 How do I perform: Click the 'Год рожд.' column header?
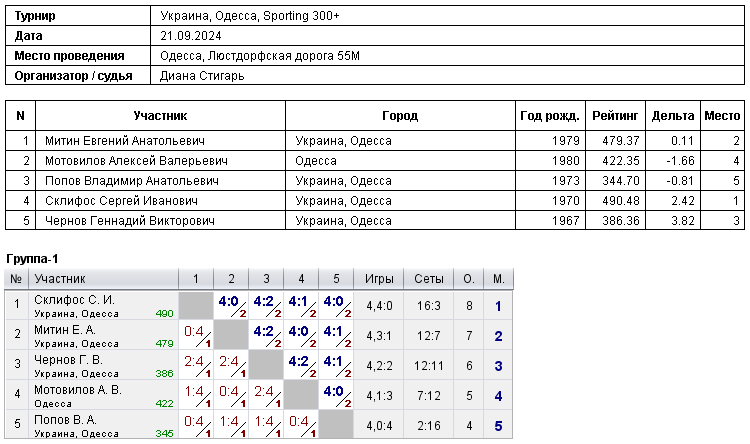[x=550, y=116]
